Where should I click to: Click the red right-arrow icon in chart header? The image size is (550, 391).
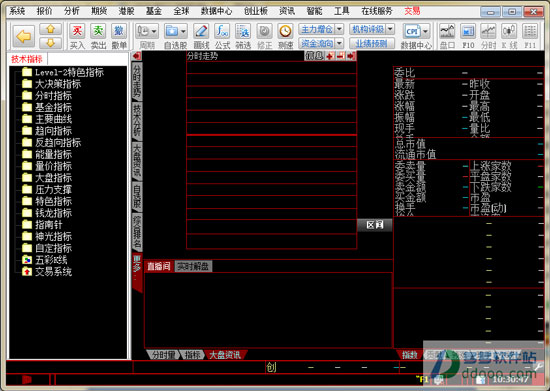[351, 56]
